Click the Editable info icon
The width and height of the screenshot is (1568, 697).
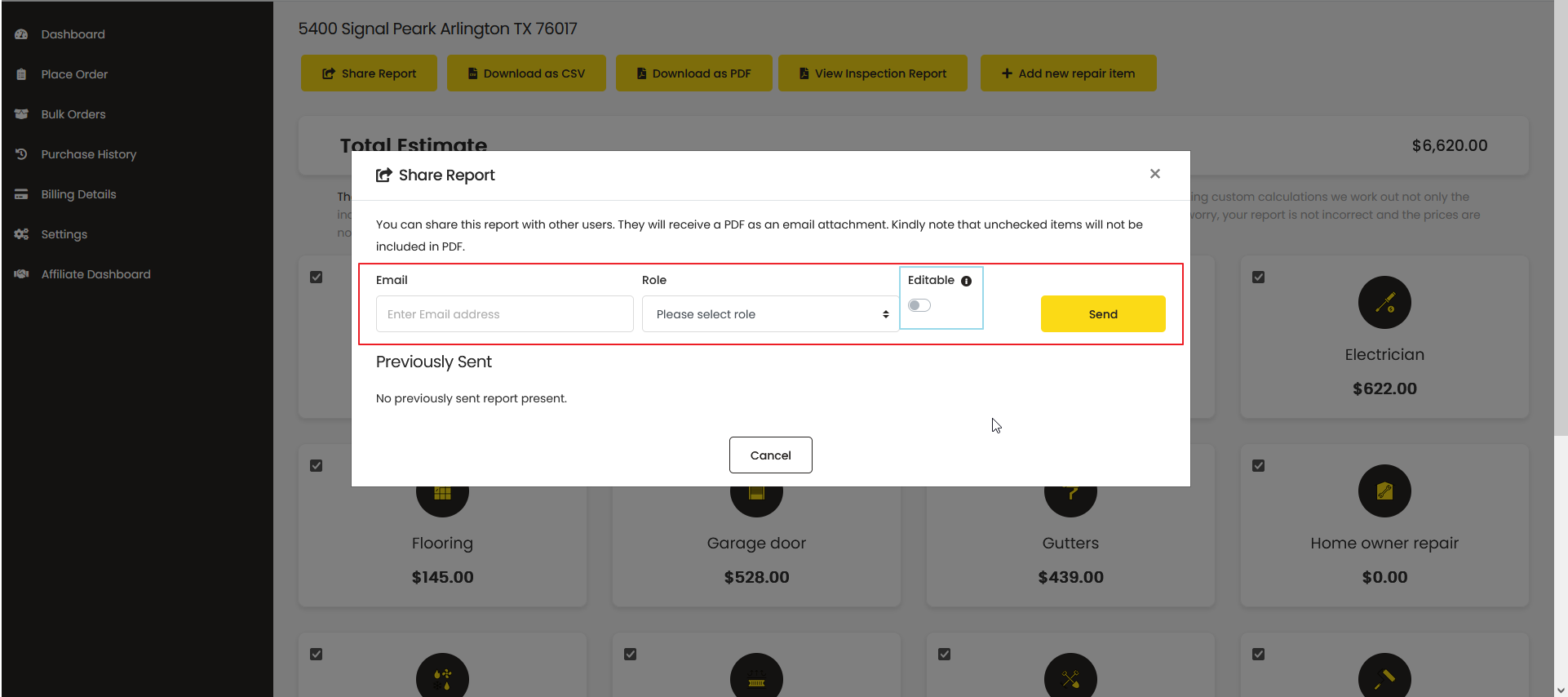point(966,281)
